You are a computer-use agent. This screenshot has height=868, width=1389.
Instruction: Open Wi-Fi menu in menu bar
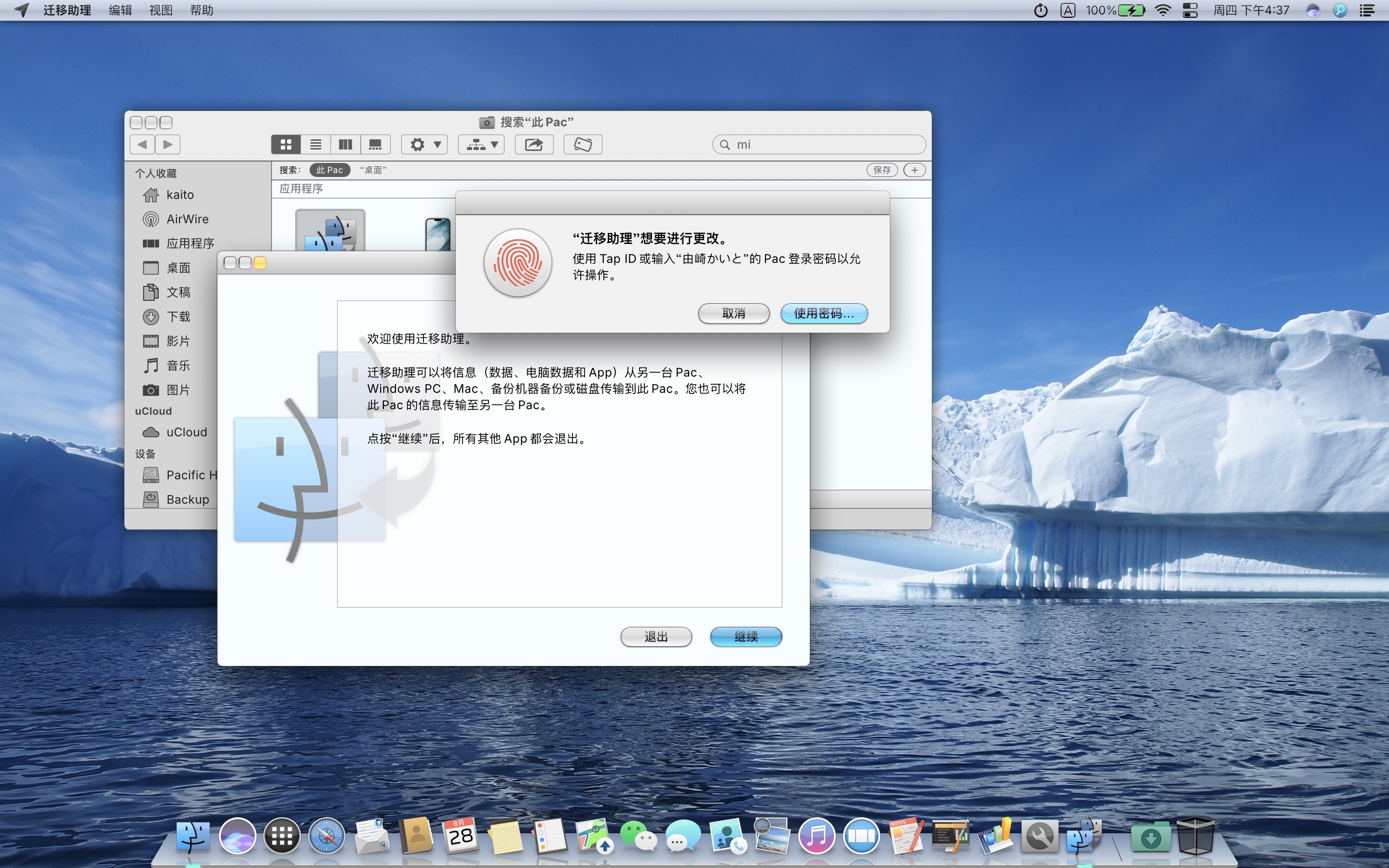pos(1163,10)
